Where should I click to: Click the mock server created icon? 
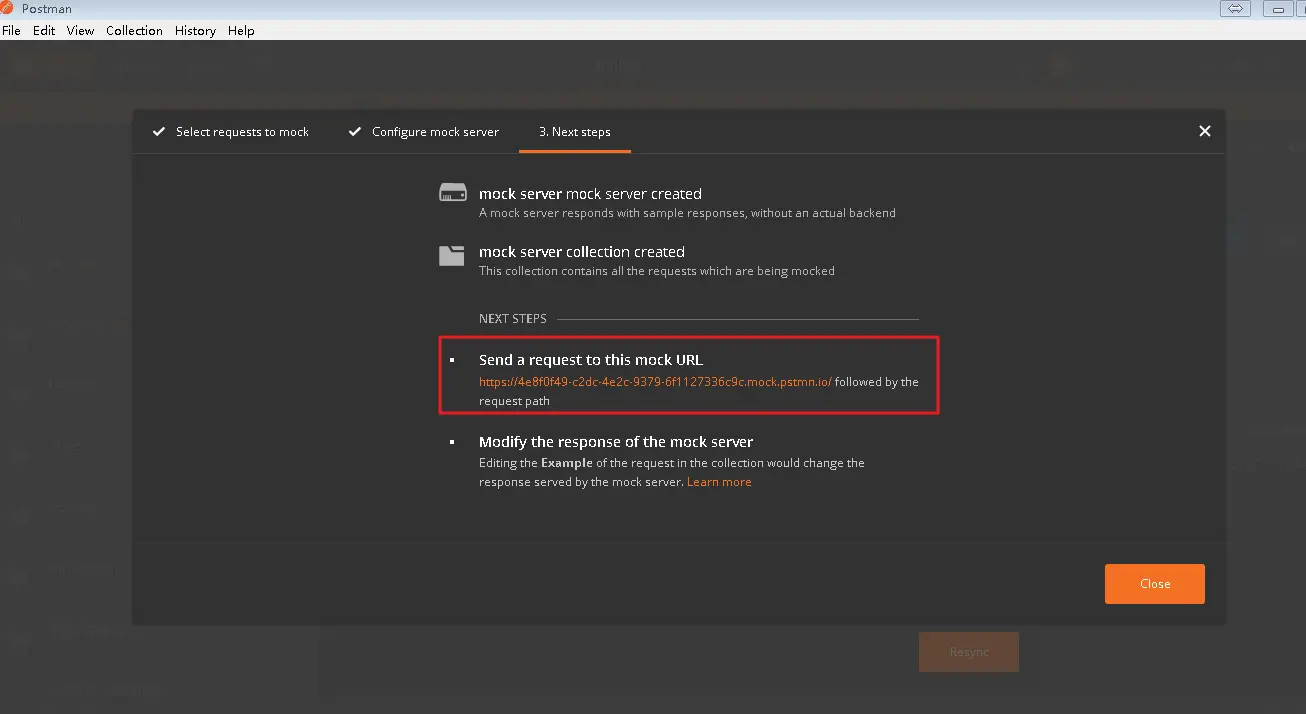click(453, 193)
